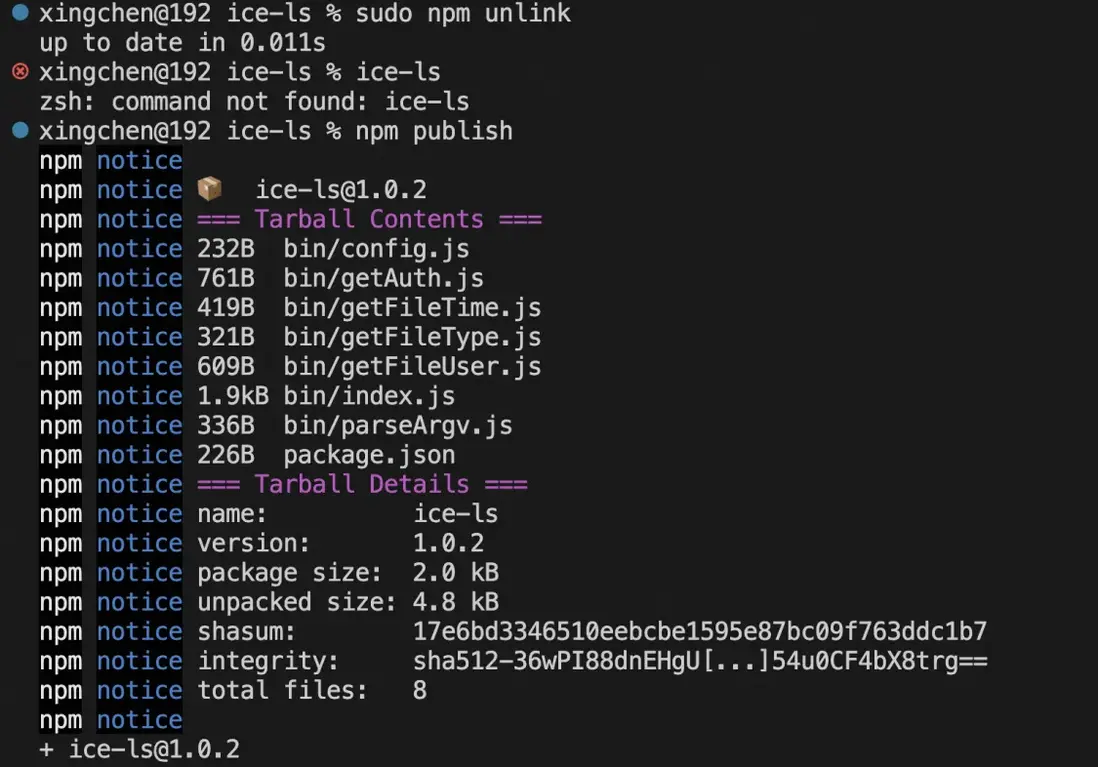Click the final "+ ice-ls@1.0.2" output line
This screenshot has height=767, width=1098.
(140, 749)
